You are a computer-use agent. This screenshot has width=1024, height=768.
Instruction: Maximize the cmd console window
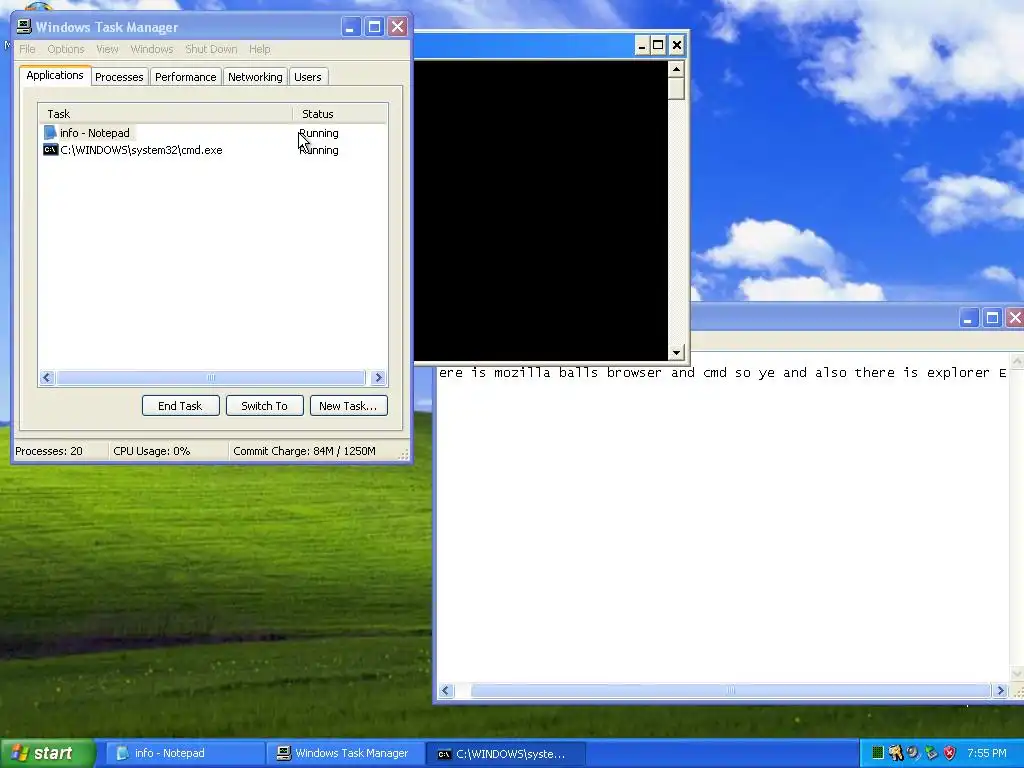pos(659,45)
